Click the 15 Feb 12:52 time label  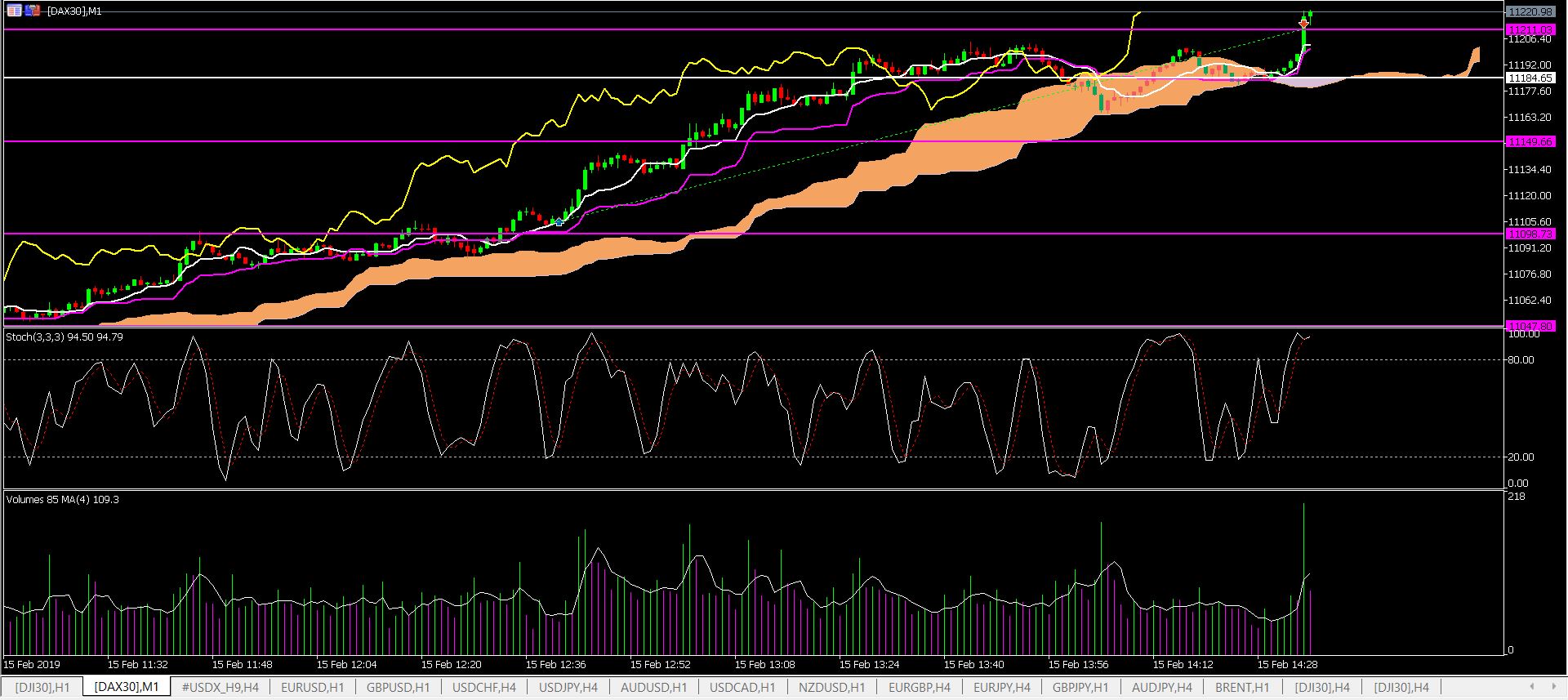tap(661, 665)
